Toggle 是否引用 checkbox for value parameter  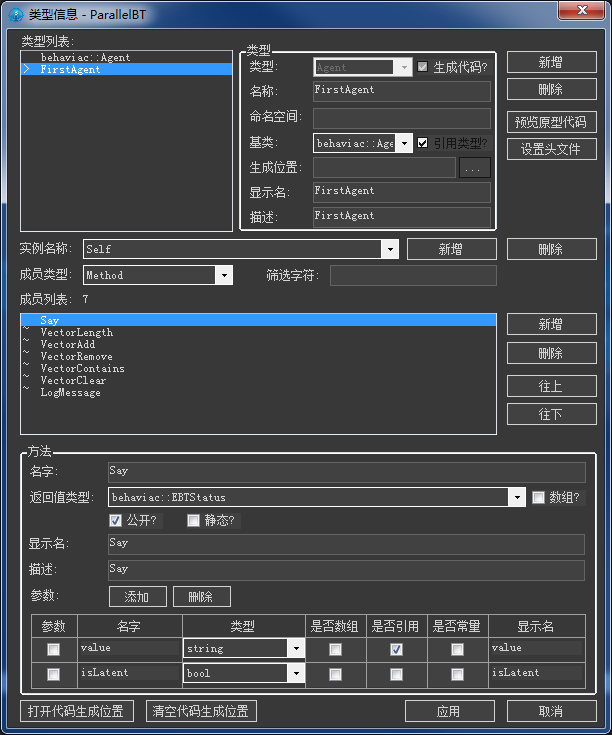[396, 649]
